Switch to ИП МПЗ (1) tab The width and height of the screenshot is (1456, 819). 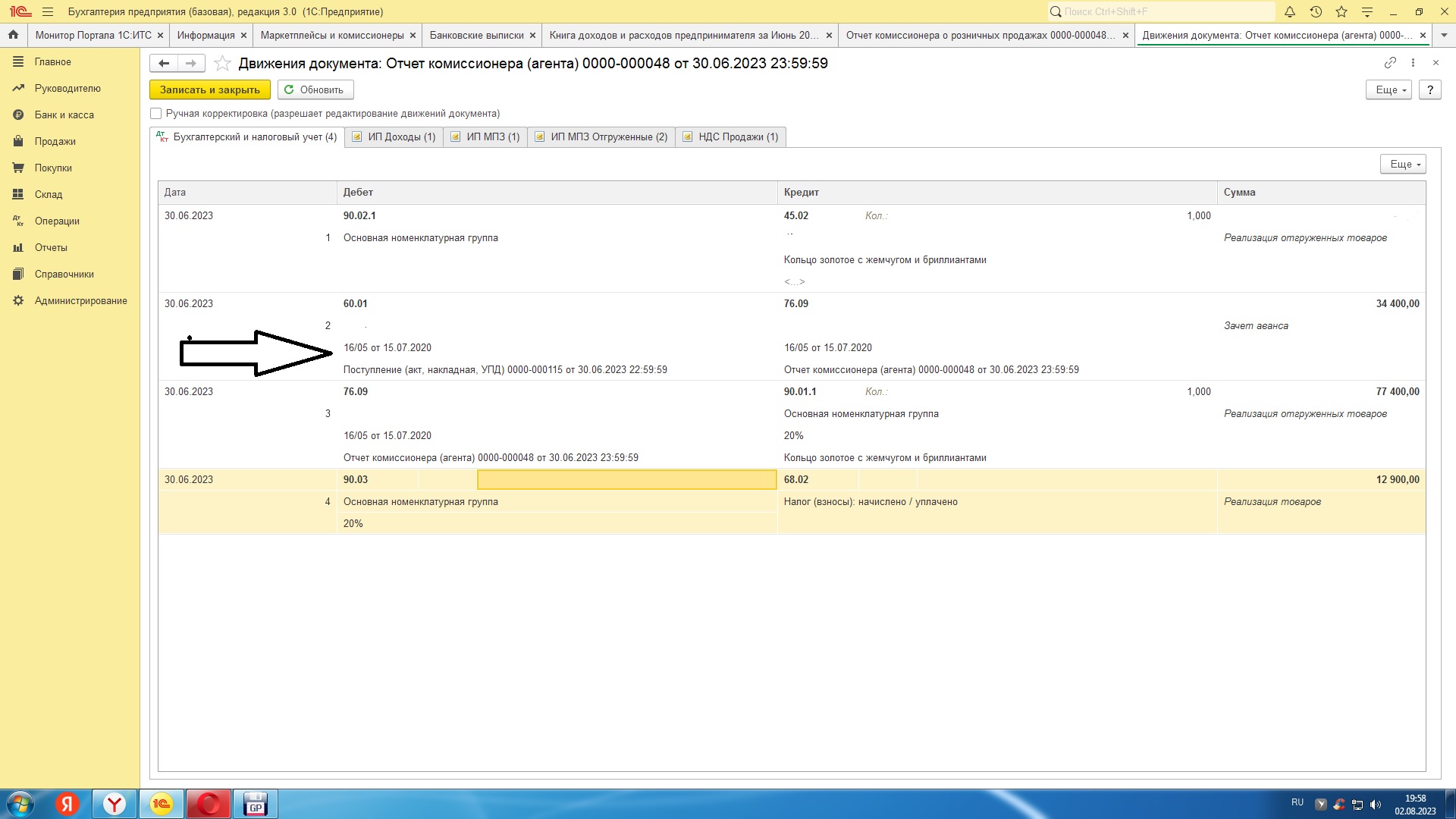click(485, 137)
